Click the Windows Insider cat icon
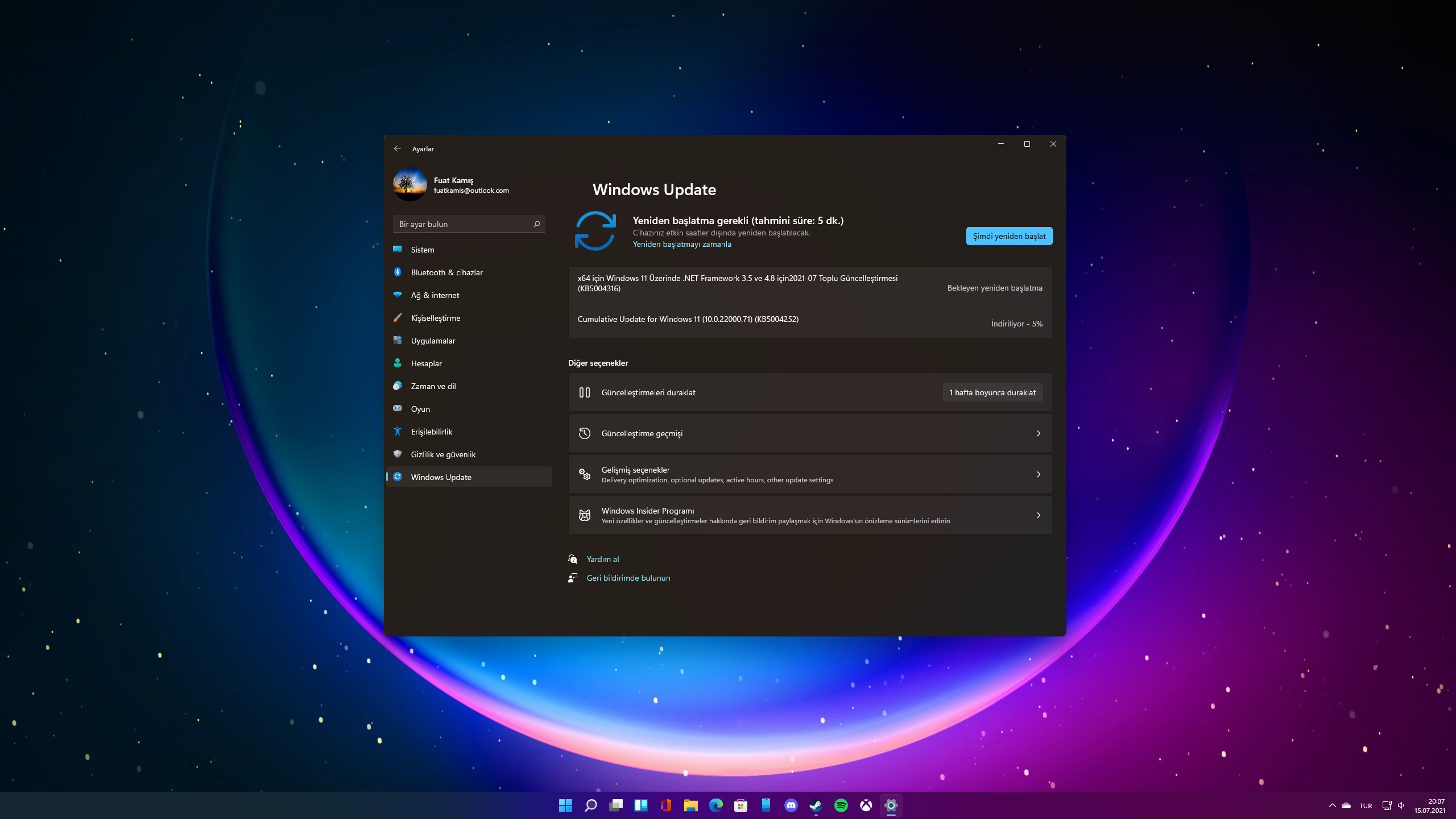1456x819 pixels. pos(584,515)
